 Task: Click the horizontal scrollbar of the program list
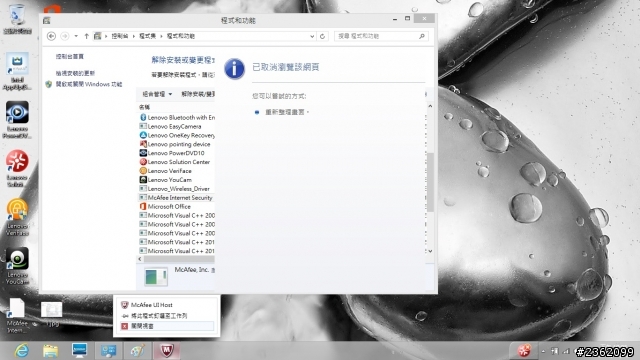179,259
